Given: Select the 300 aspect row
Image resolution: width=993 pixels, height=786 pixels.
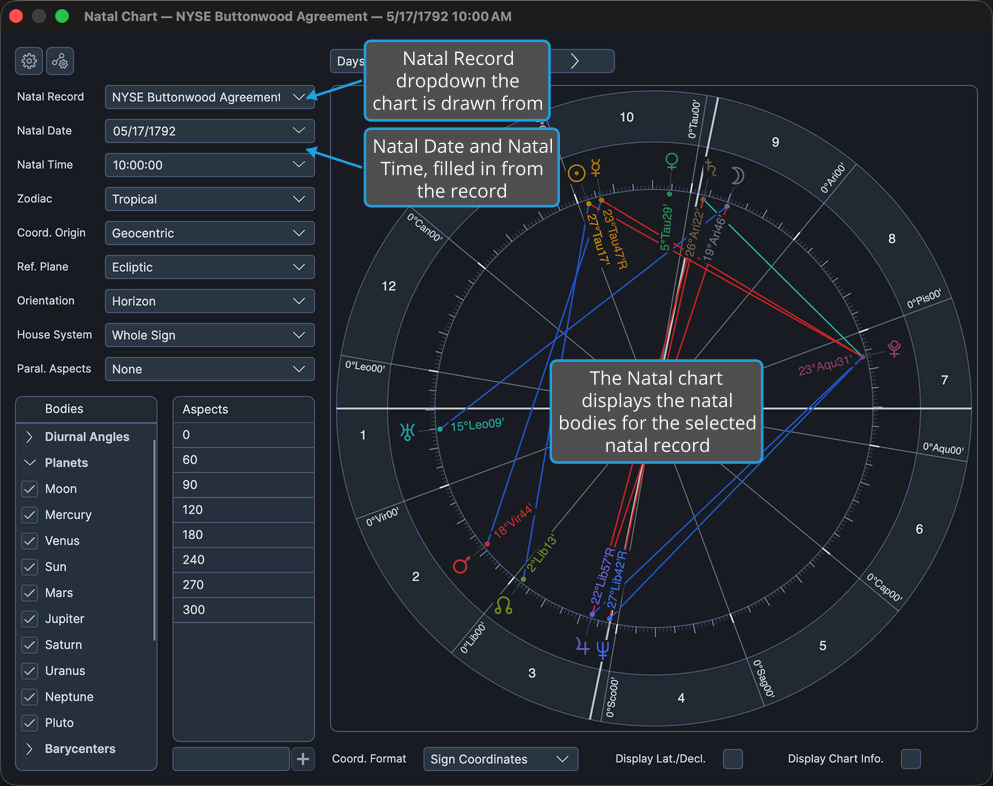Looking at the screenshot, I should [244, 610].
